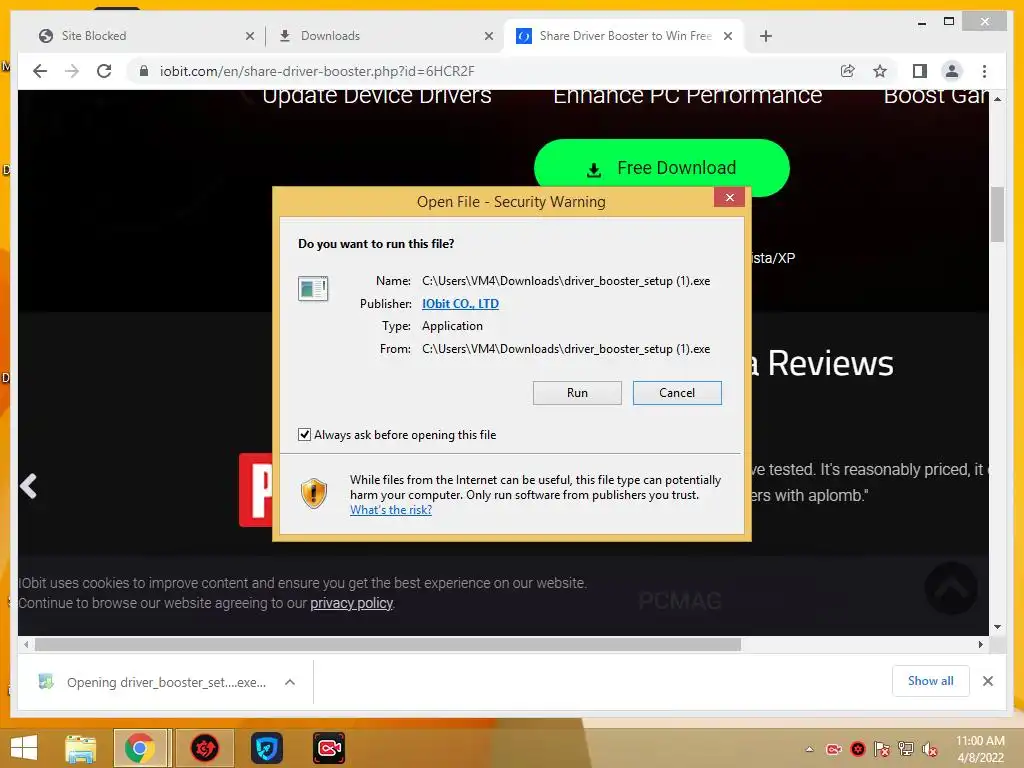1024x768 pixels.
Task: Close the Downloads tab
Action: [488, 37]
